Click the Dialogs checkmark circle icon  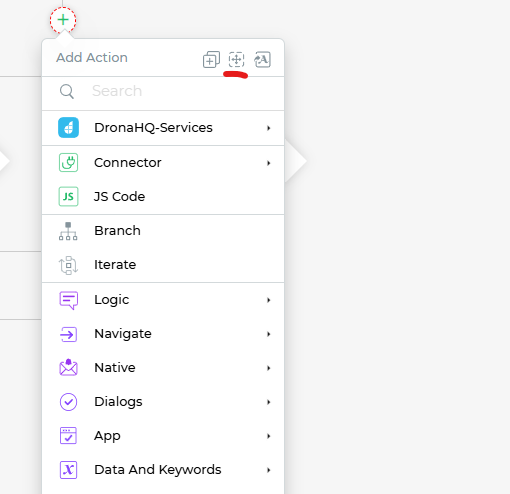click(x=68, y=402)
